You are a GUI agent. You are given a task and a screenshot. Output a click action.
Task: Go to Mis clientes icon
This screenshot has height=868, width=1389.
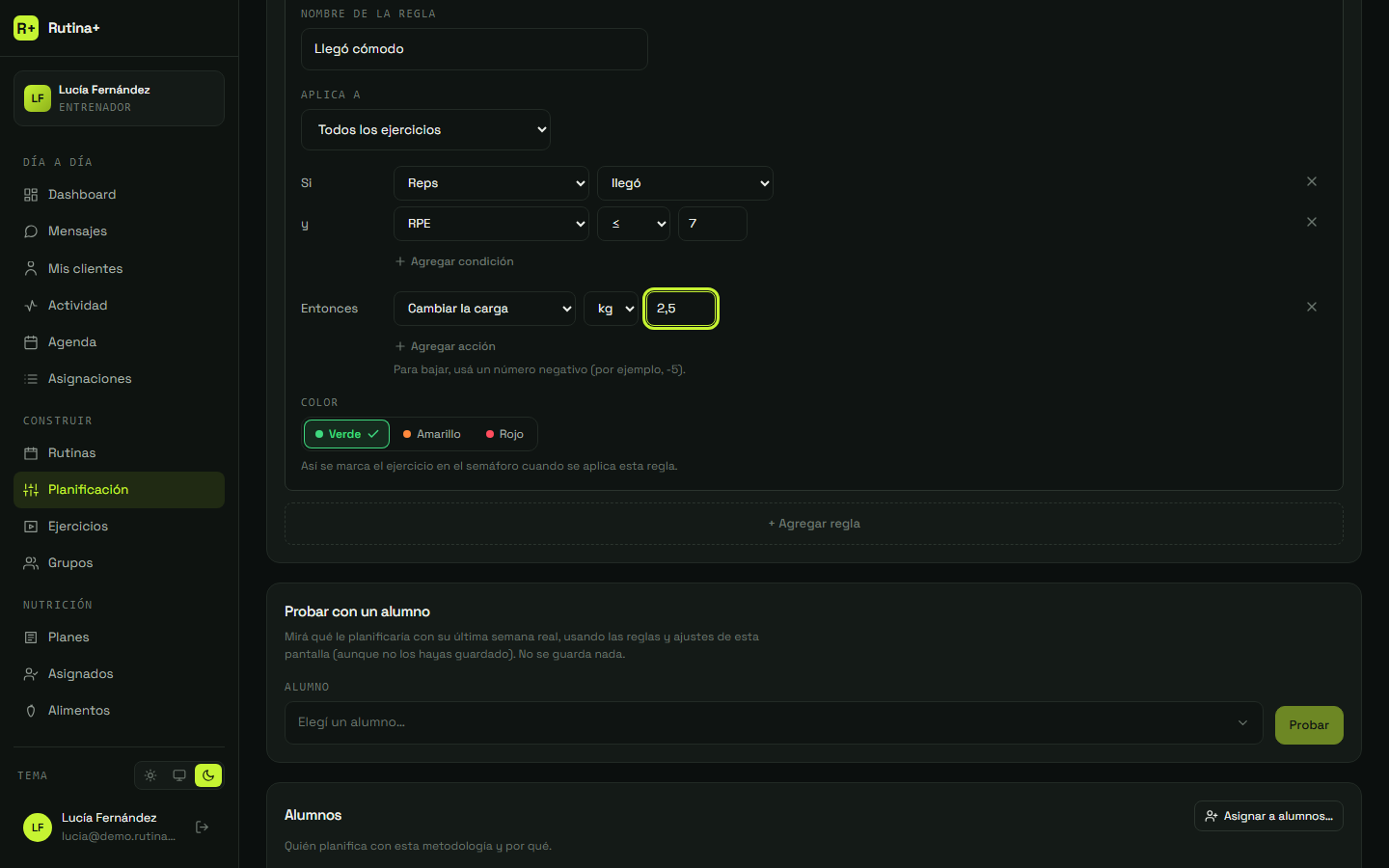point(31,269)
